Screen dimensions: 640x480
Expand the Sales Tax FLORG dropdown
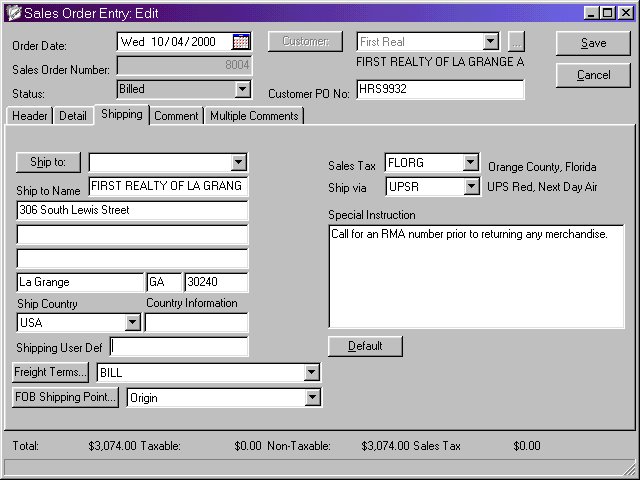470,163
